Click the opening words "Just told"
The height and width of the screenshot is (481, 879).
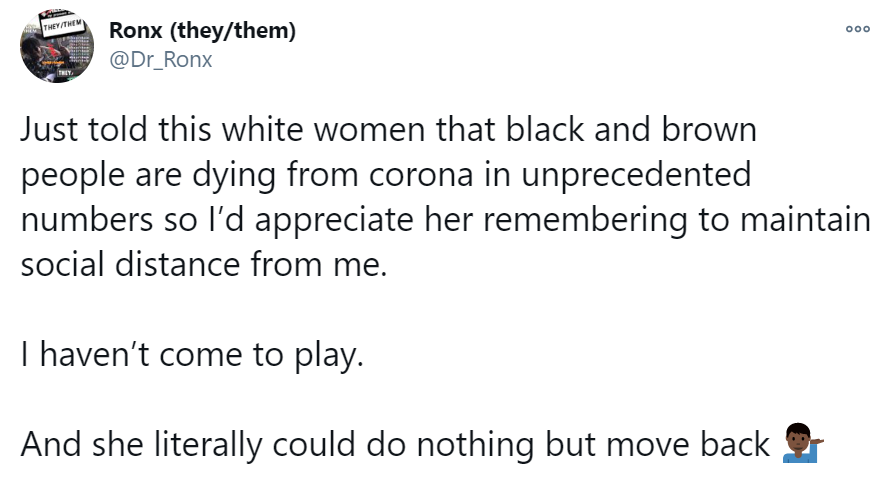[84, 130]
